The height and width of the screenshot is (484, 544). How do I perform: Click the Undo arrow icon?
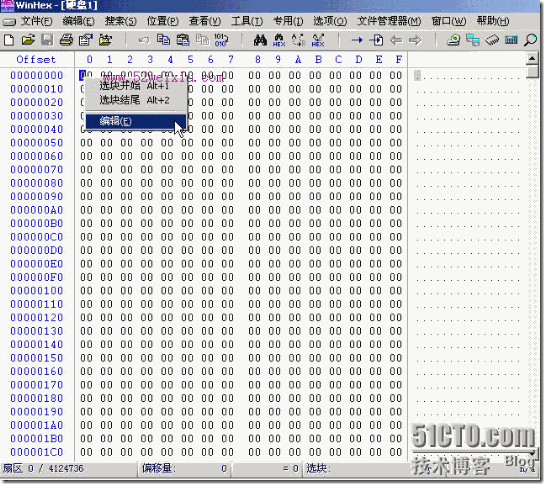144,40
